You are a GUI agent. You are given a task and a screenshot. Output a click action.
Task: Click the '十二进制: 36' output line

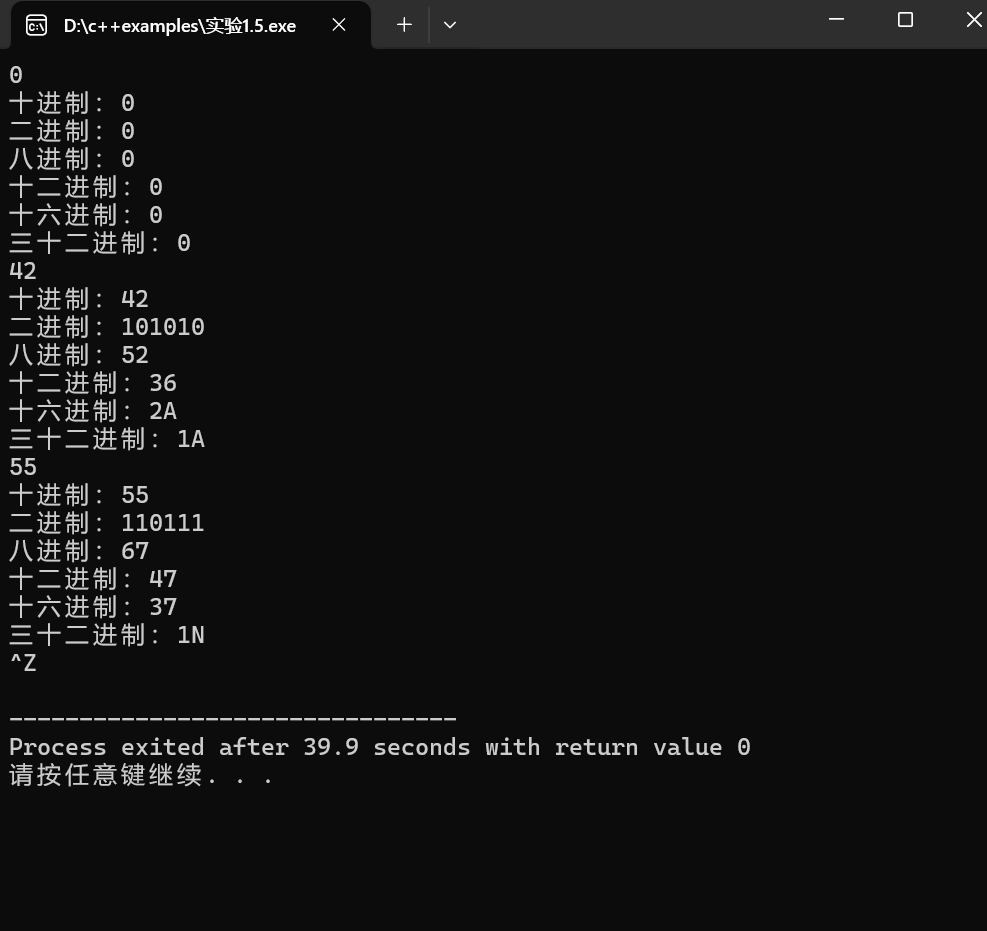point(93,383)
